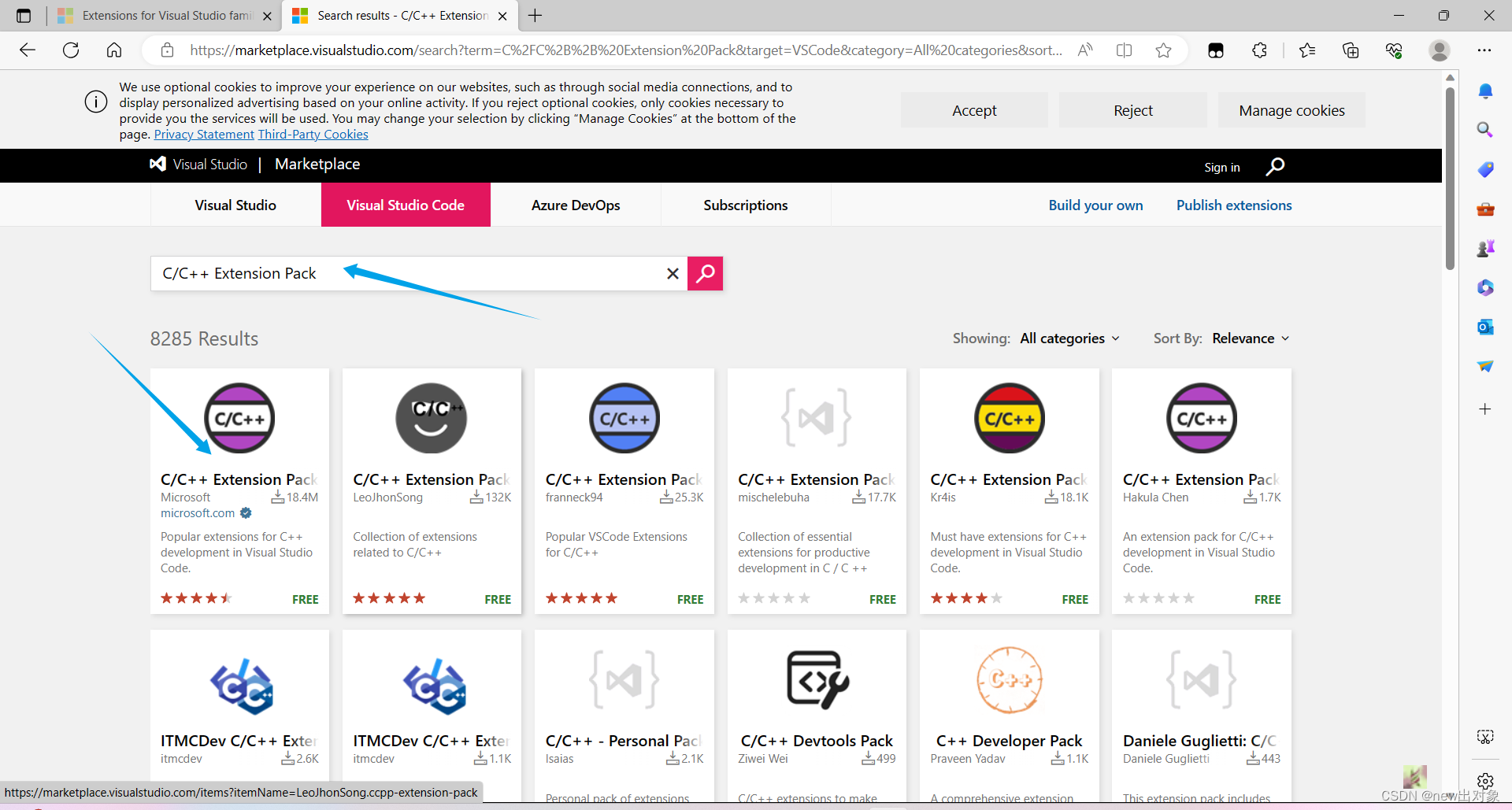Open tab actions menu icon
The height and width of the screenshot is (810, 1512).
(x=24, y=16)
